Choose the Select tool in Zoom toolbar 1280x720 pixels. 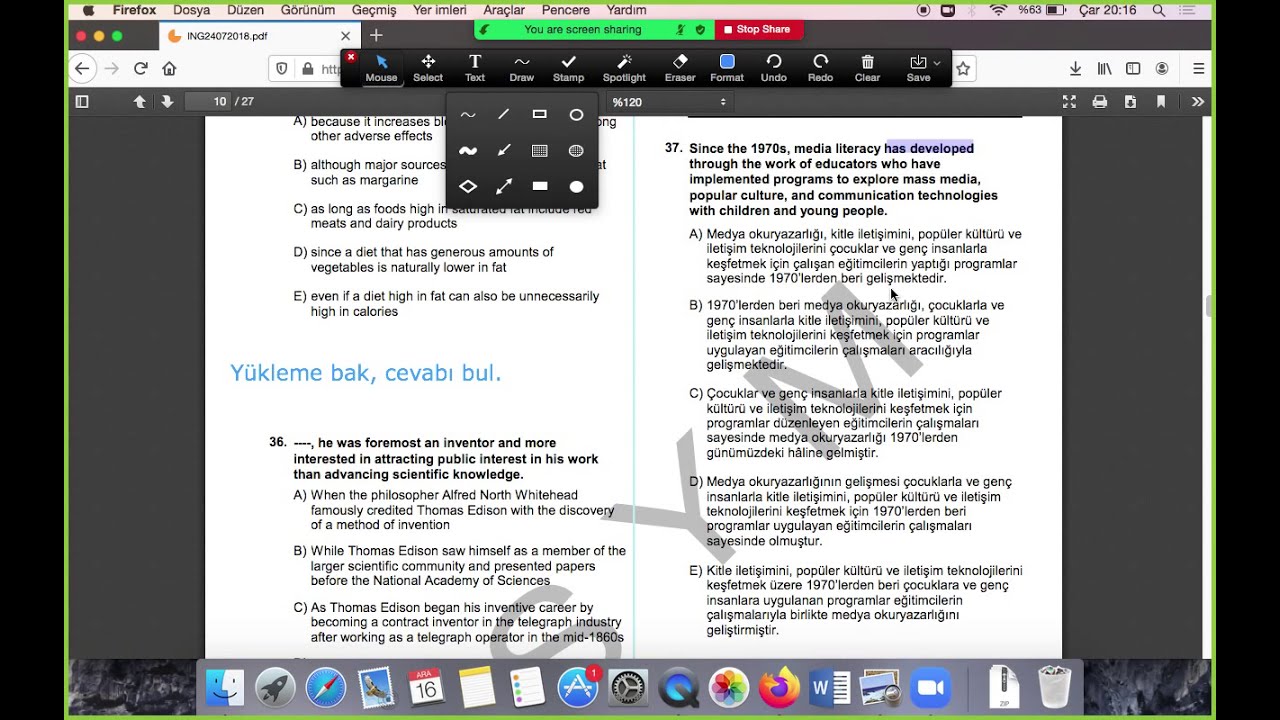(428, 68)
